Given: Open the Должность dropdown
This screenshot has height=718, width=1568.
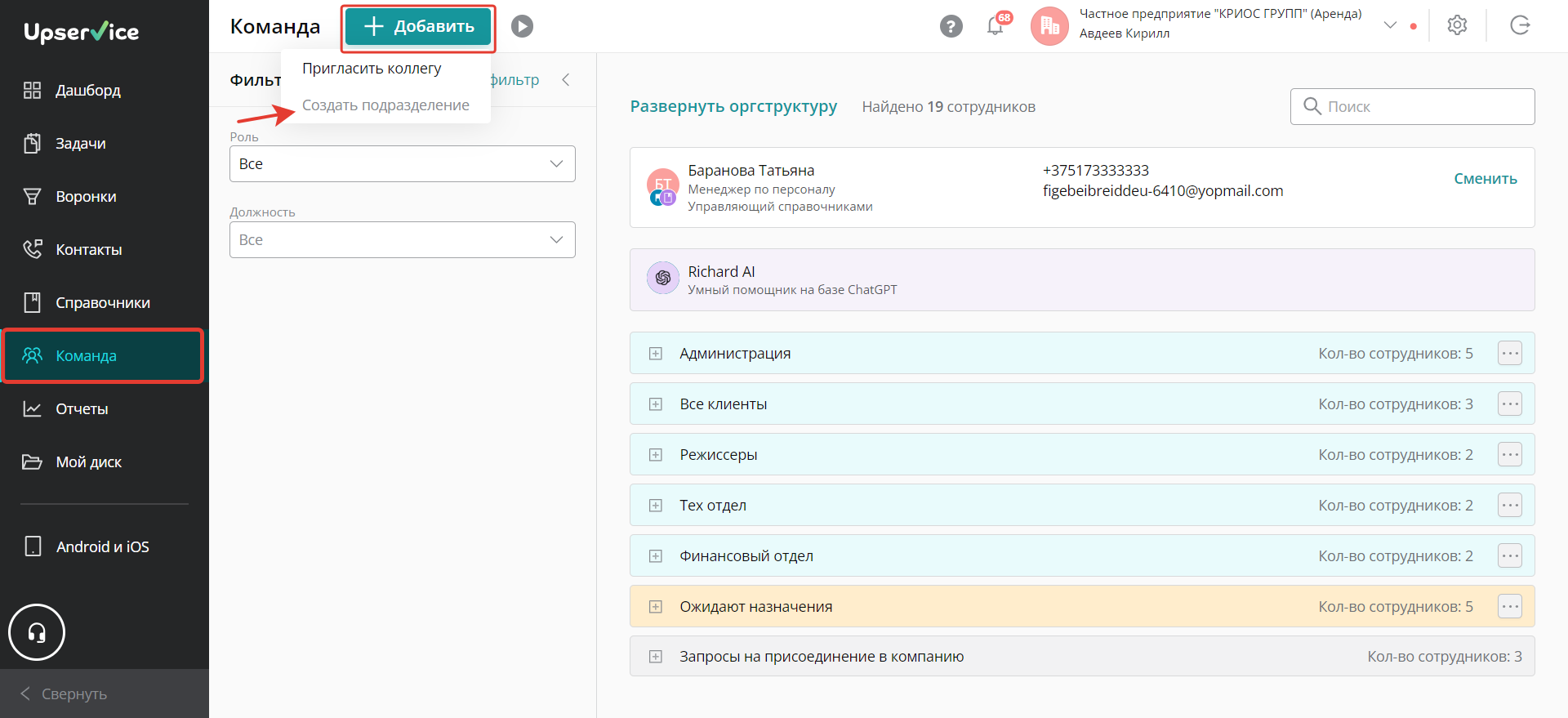Looking at the screenshot, I should coord(403,239).
